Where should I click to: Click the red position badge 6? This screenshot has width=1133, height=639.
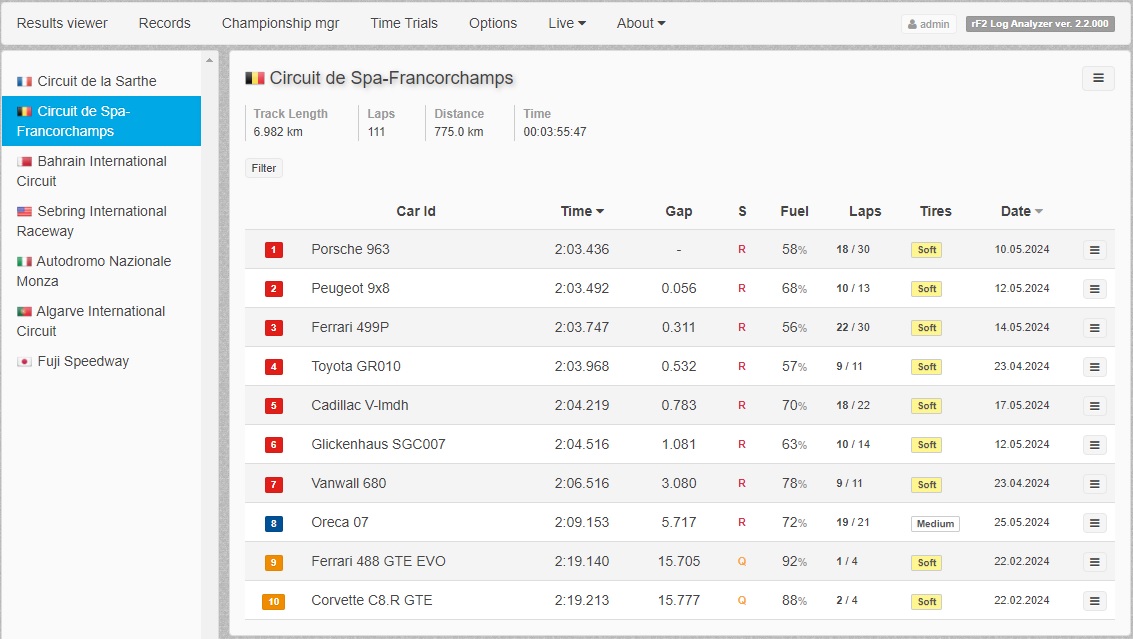coord(274,445)
